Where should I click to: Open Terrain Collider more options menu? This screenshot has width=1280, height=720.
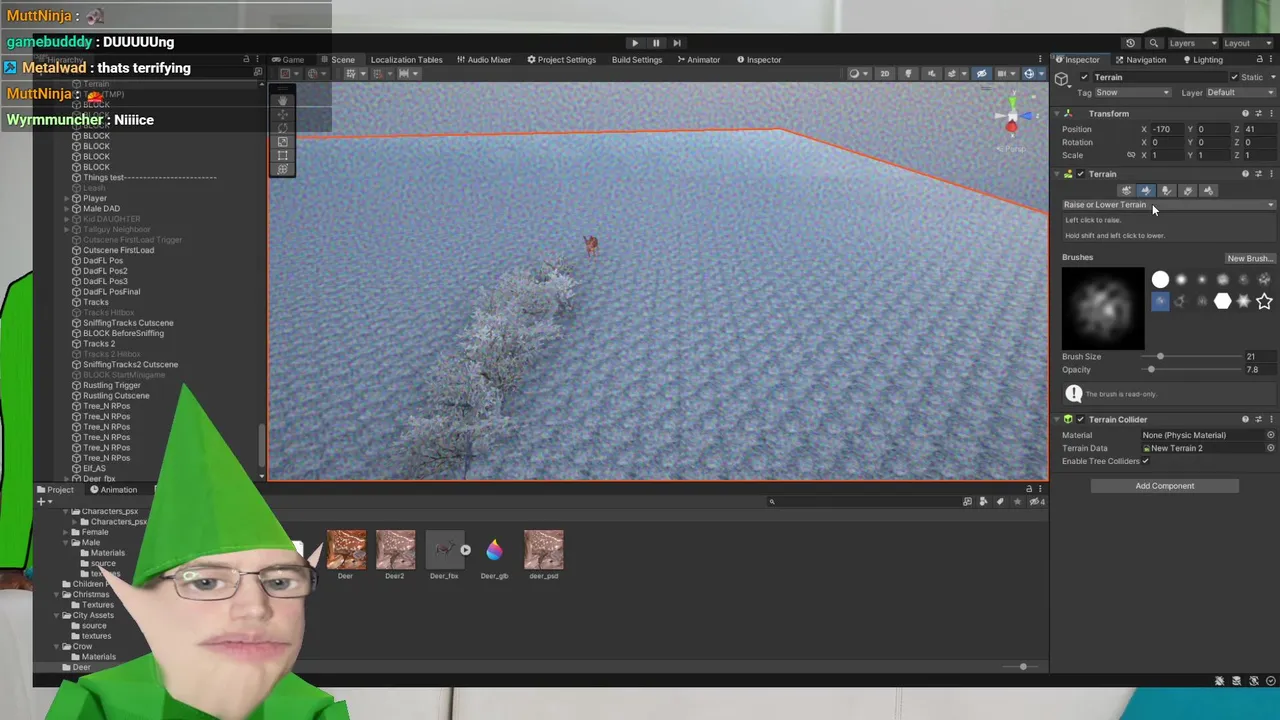click(x=1271, y=420)
